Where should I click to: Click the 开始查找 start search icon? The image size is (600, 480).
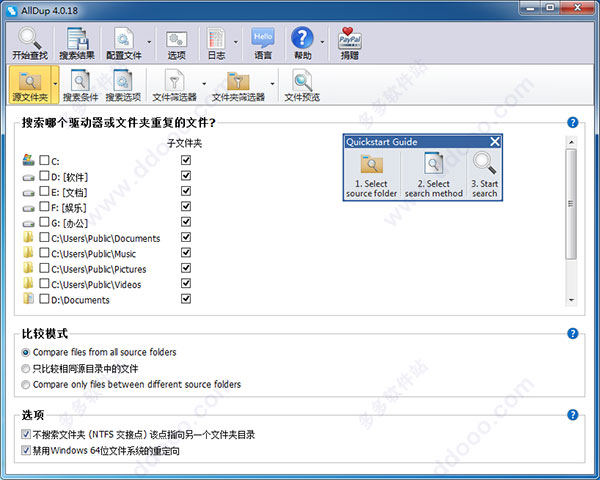[x=30, y=44]
